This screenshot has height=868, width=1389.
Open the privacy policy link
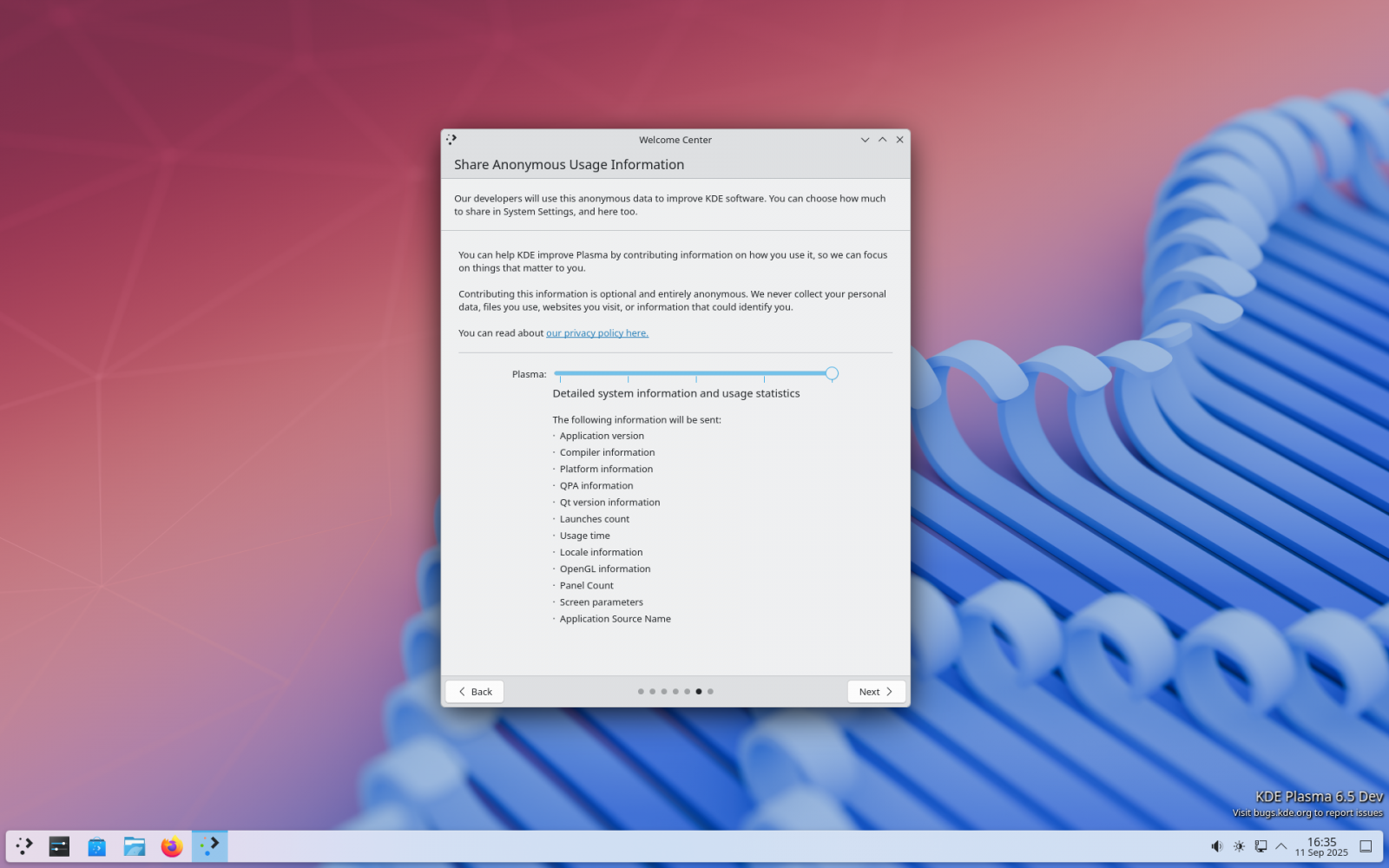597,333
